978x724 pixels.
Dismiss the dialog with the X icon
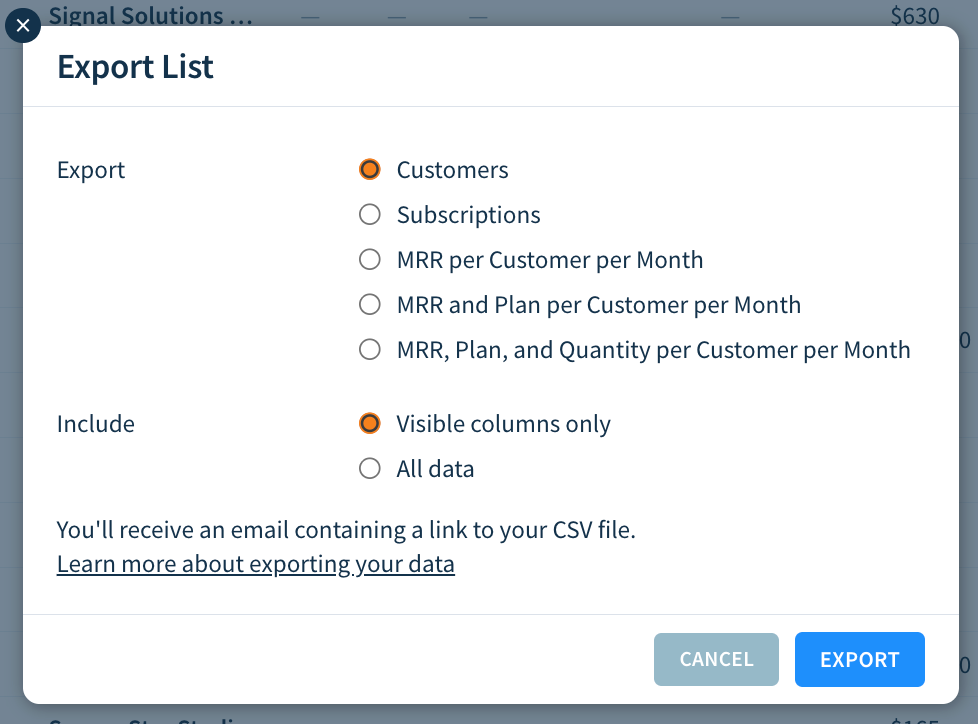23,25
